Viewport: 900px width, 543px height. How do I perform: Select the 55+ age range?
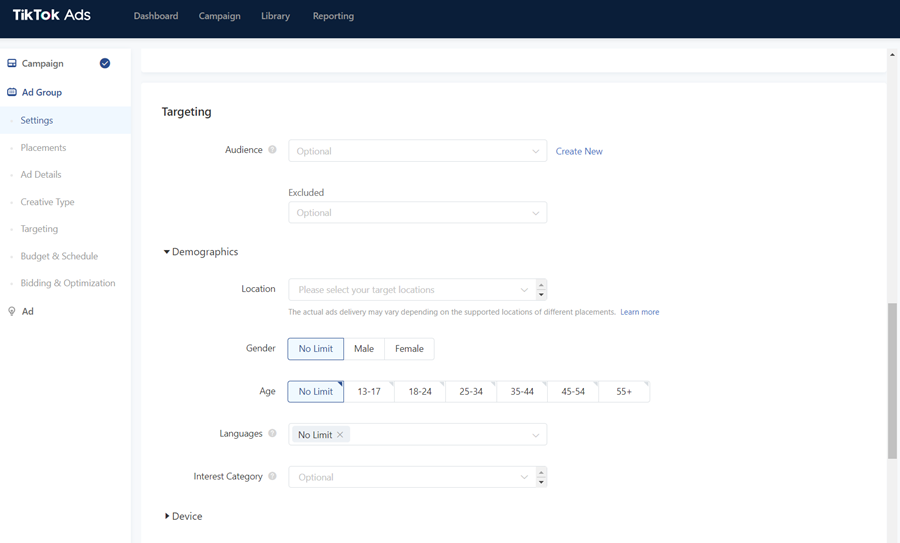pos(624,391)
